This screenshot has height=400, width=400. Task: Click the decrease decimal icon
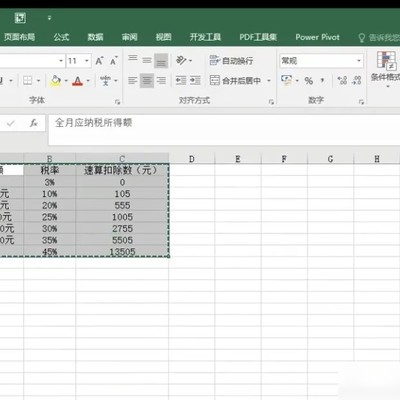(357, 80)
